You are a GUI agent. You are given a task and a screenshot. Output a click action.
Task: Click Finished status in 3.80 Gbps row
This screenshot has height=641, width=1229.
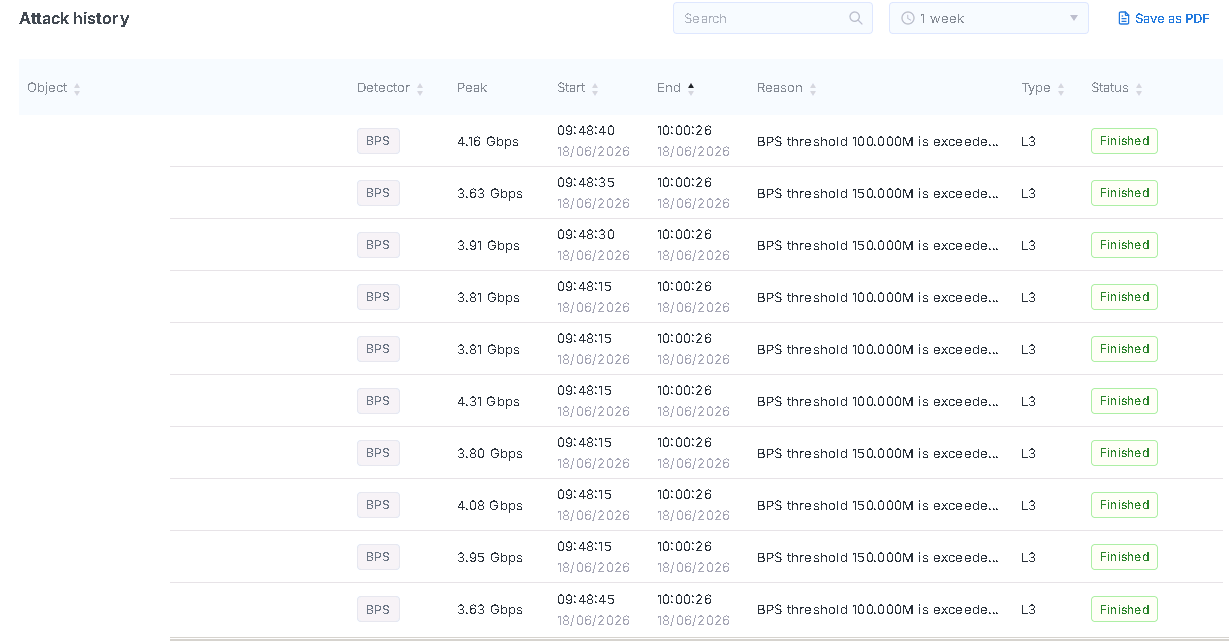point(1124,453)
